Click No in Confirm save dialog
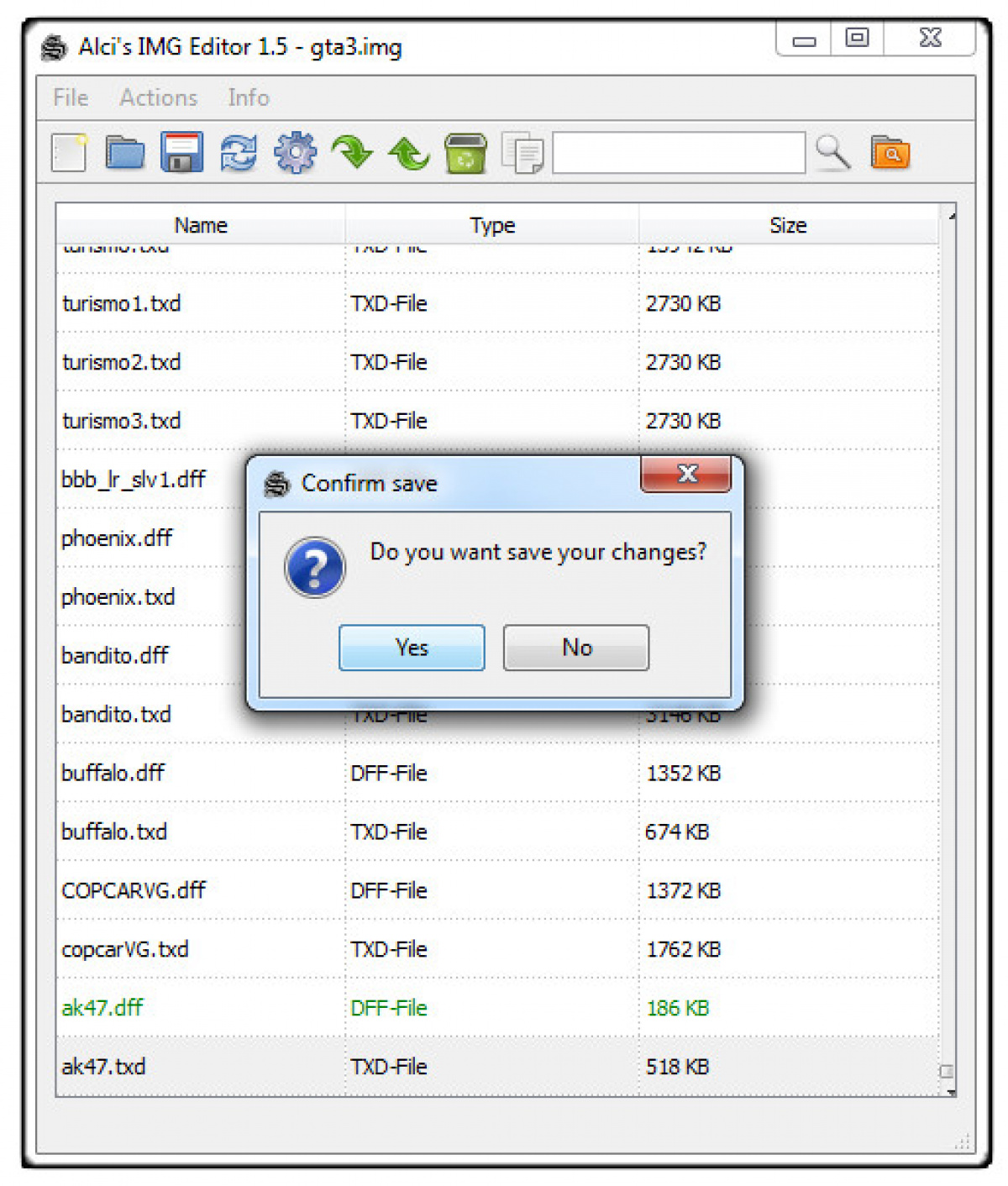The width and height of the screenshot is (1008, 1186). 576,648
